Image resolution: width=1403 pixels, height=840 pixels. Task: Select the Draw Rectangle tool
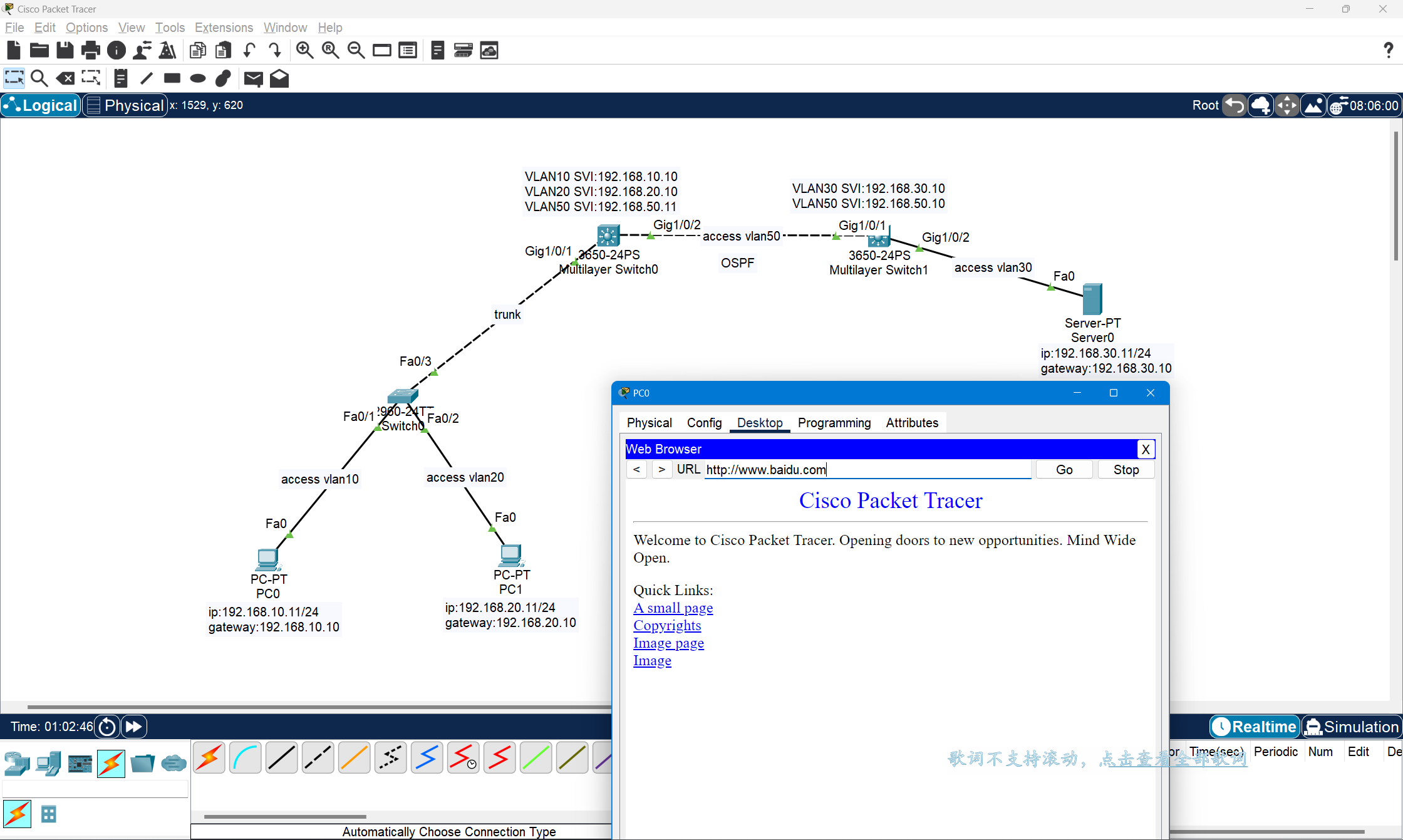click(172, 78)
